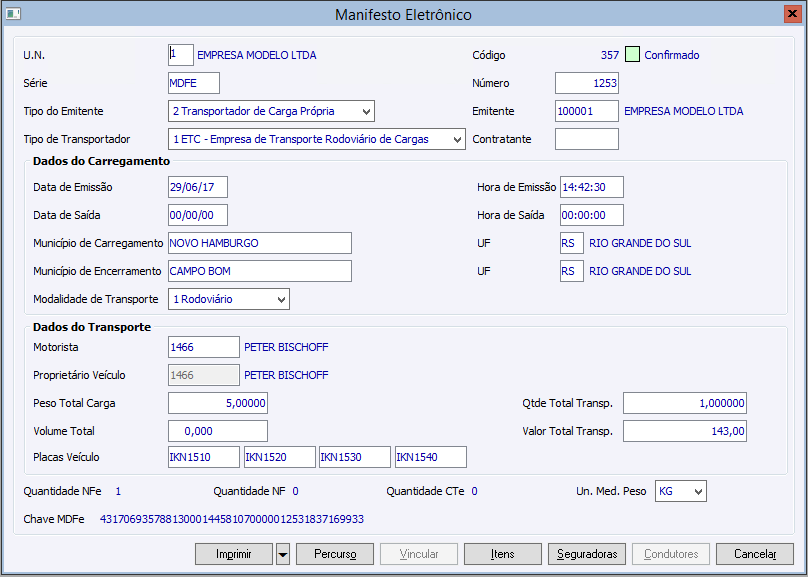The width and height of the screenshot is (808, 577).
Task: Click the empty Contratante field
Action: pos(587,139)
